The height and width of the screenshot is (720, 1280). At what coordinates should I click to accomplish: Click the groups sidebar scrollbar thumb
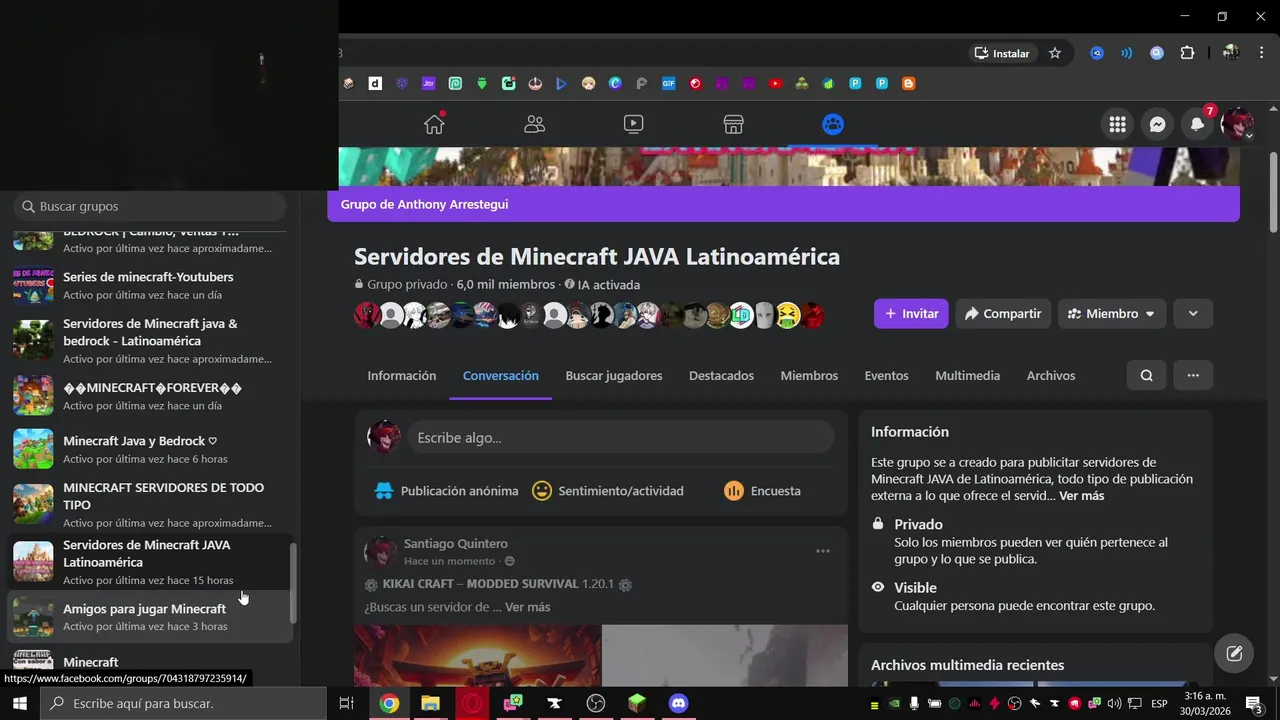pyautogui.click(x=293, y=582)
